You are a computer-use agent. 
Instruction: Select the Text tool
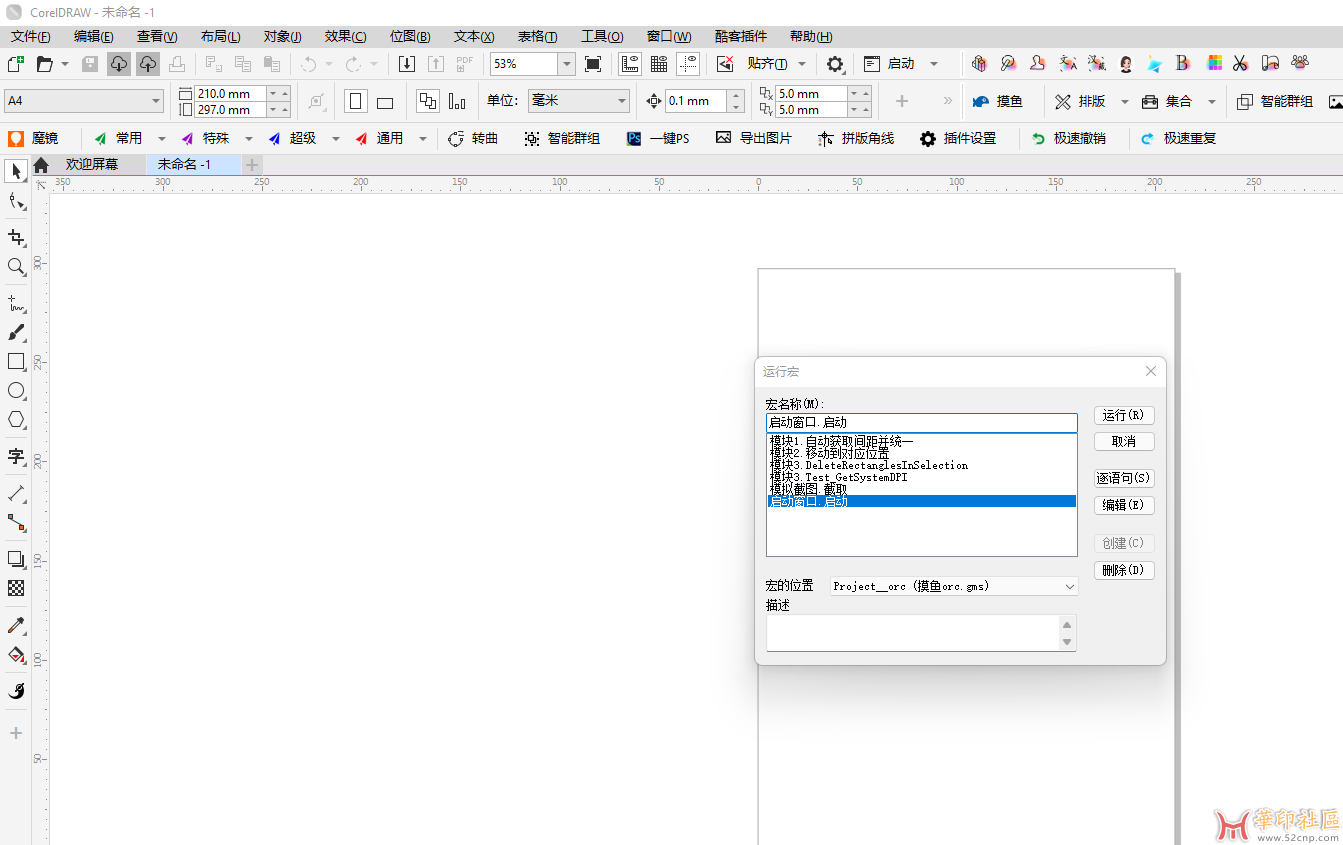point(16,457)
